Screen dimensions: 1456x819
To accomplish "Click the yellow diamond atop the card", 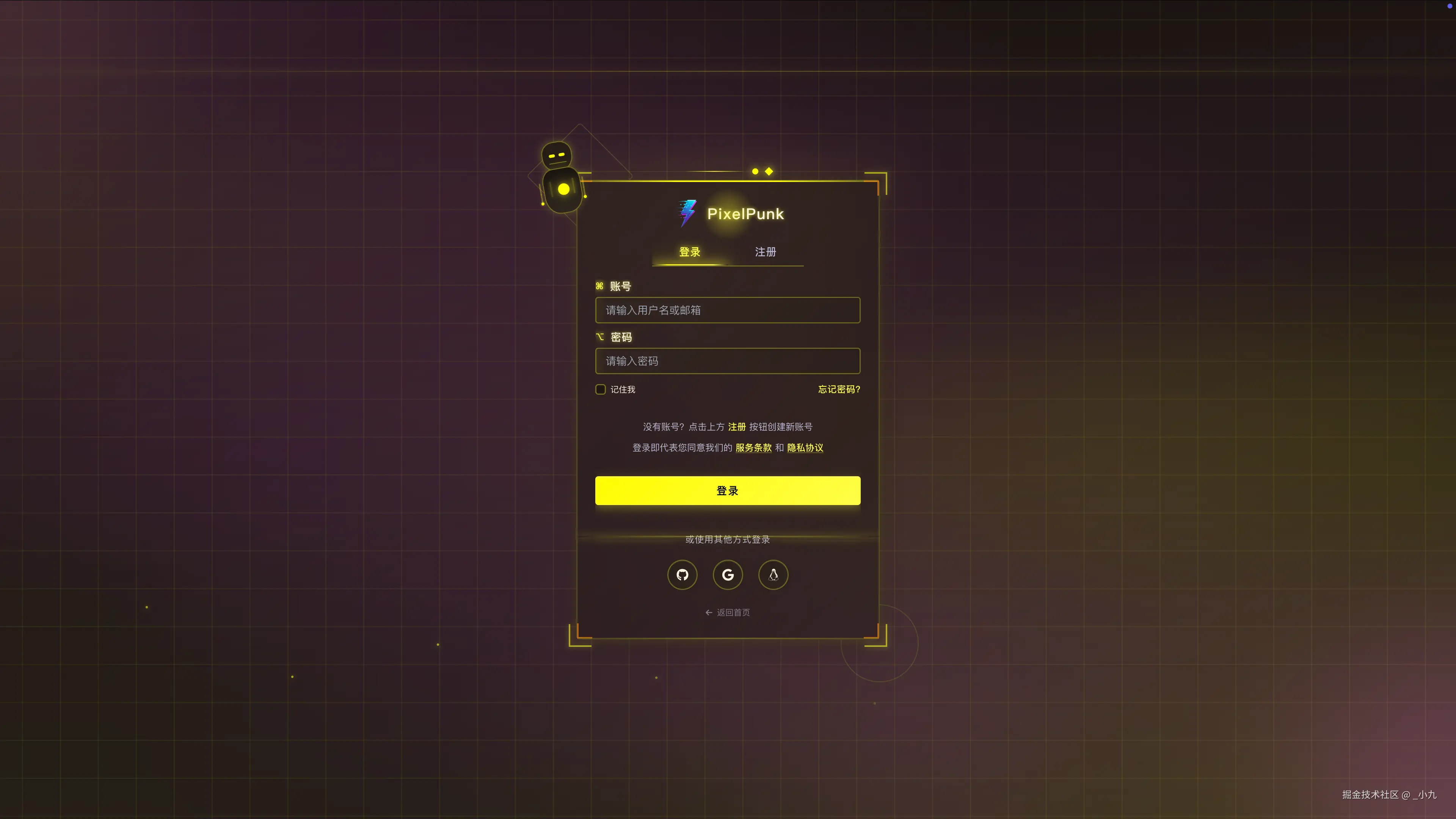I will pyautogui.click(x=769, y=171).
